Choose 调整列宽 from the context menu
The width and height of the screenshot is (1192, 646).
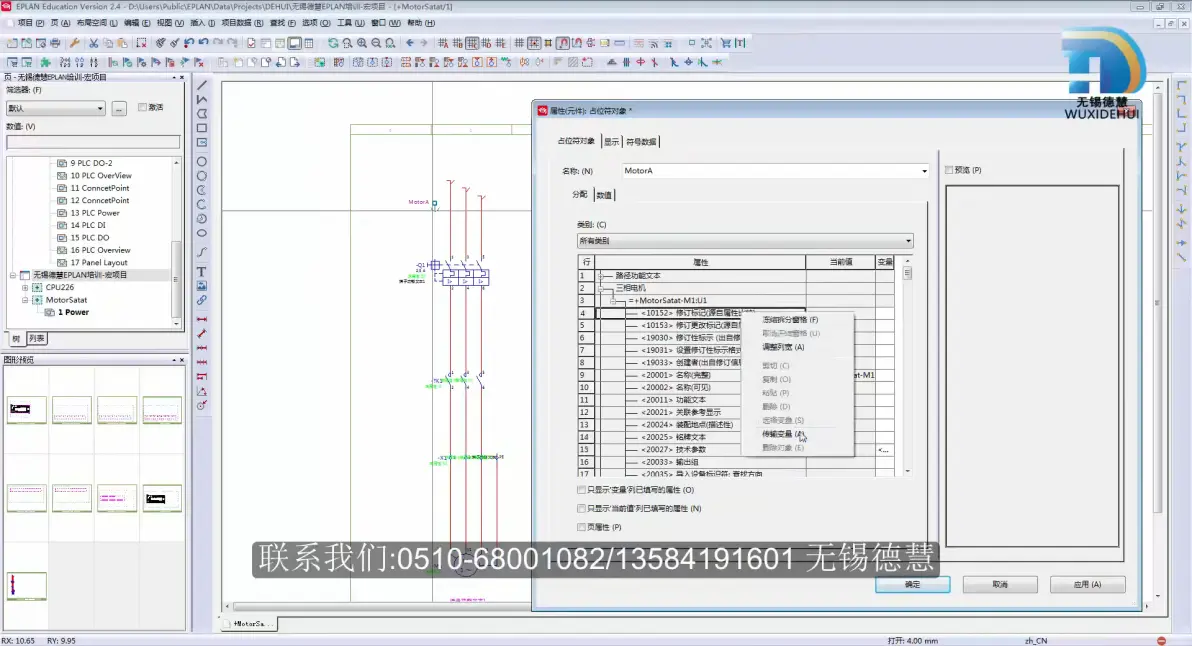[x=783, y=347]
